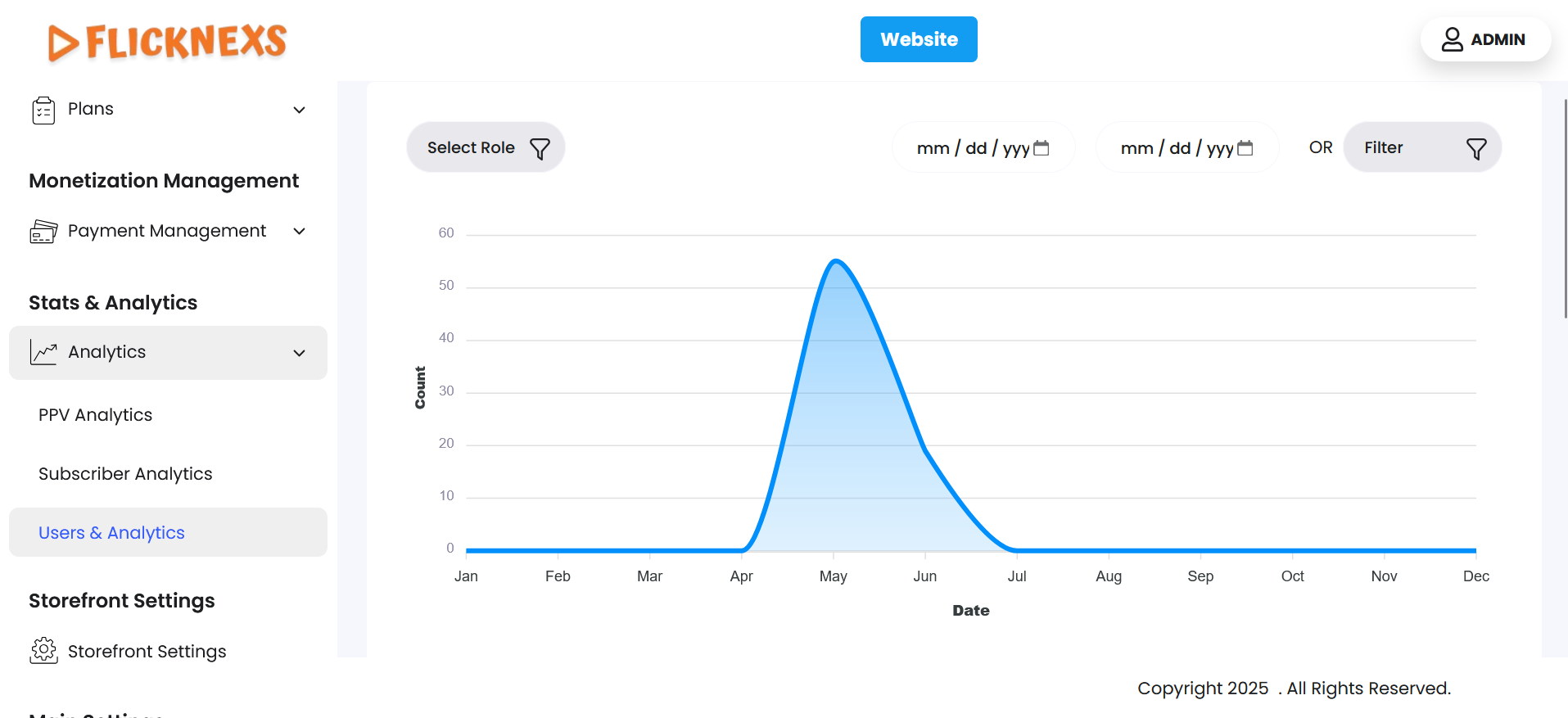Click the Flicknexs logo
This screenshot has height=718, width=1568.
167,42
